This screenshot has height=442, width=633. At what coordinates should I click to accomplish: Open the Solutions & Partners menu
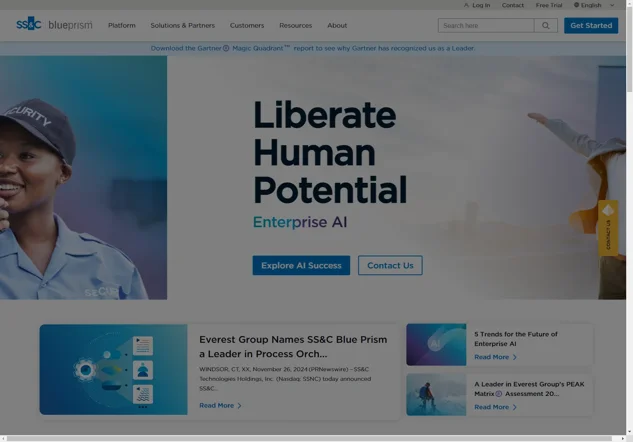pos(182,25)
